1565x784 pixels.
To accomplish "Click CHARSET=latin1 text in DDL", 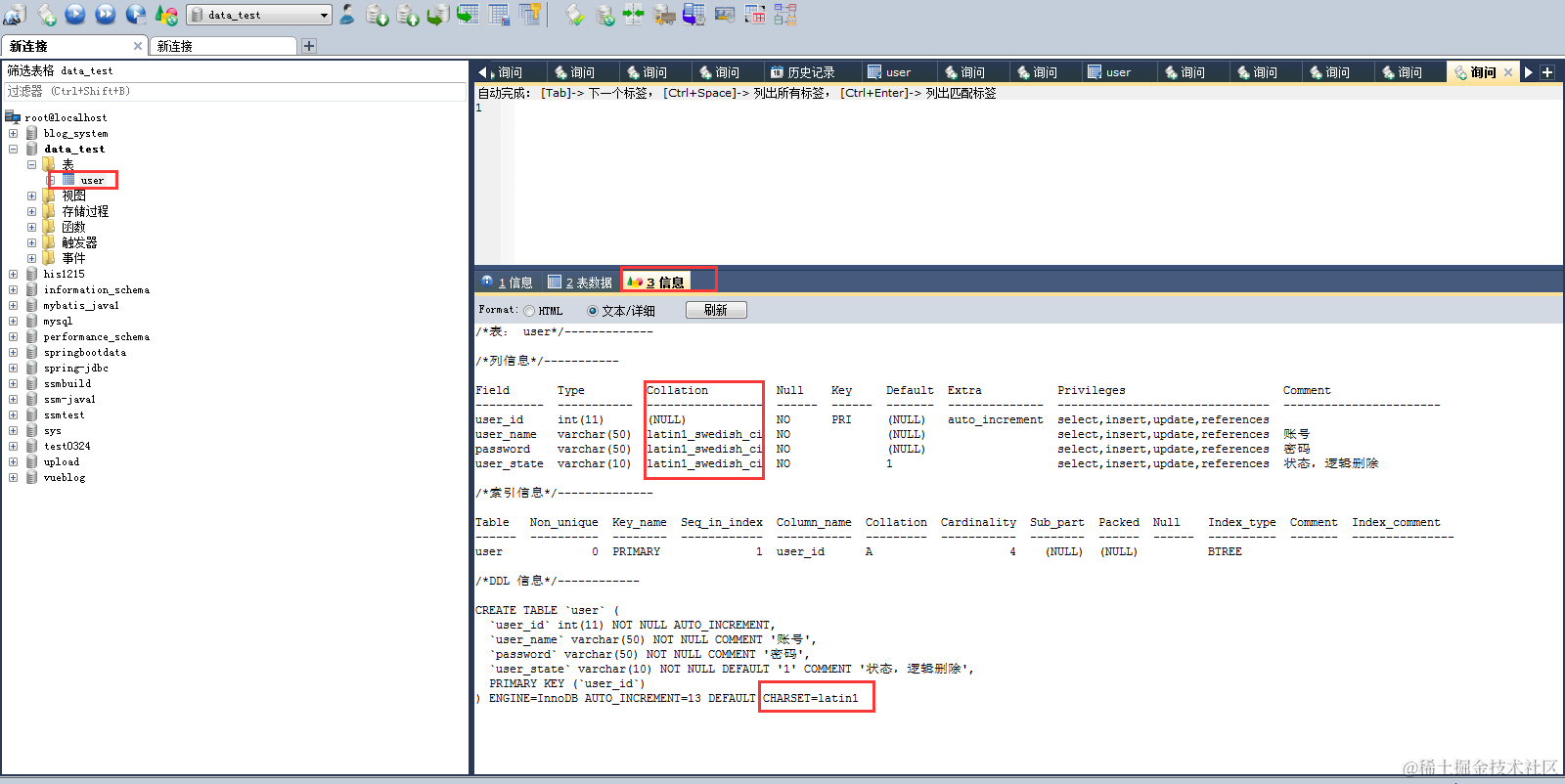I will tap(810, 698).
